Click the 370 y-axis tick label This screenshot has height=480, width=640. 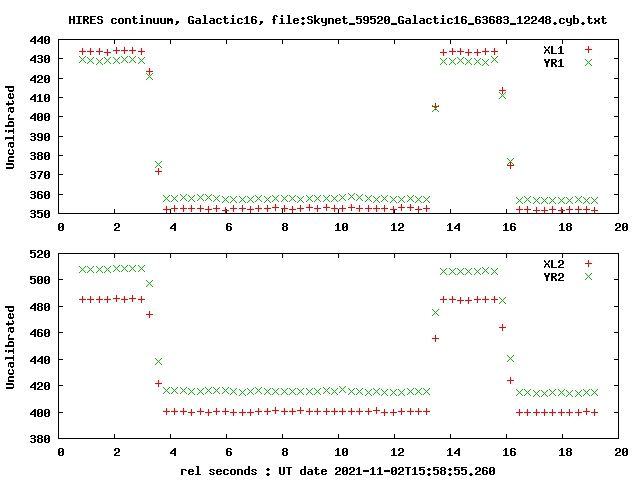click(x=40, y=175)
